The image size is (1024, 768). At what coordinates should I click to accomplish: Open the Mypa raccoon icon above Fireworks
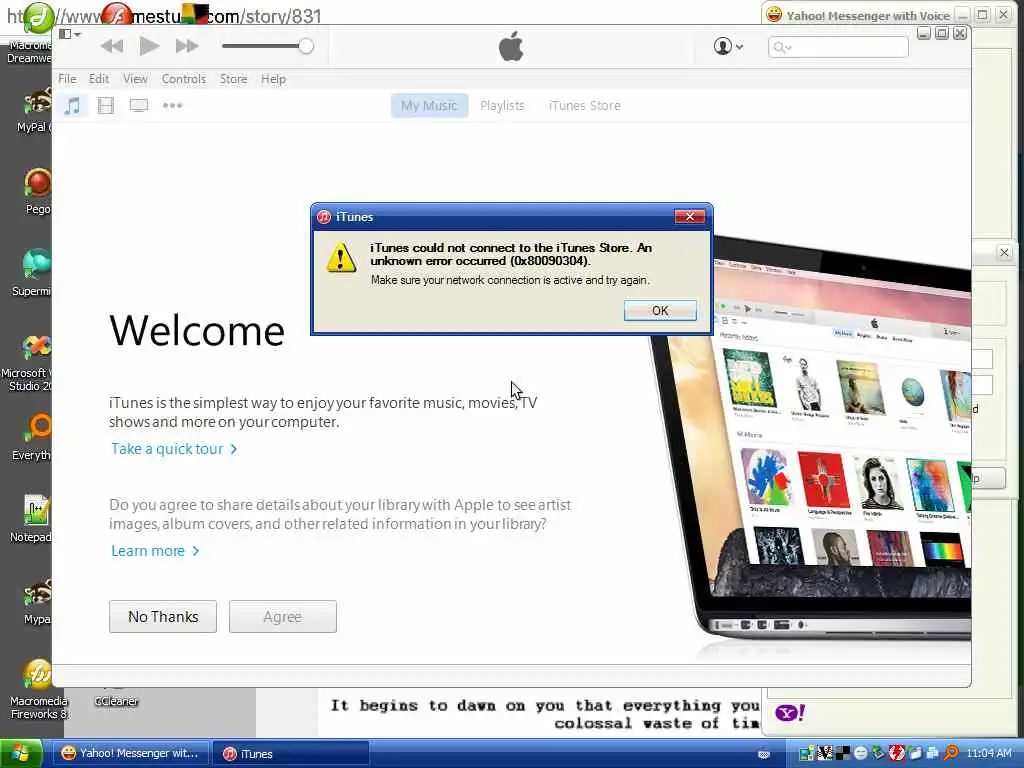coord(37,601)
